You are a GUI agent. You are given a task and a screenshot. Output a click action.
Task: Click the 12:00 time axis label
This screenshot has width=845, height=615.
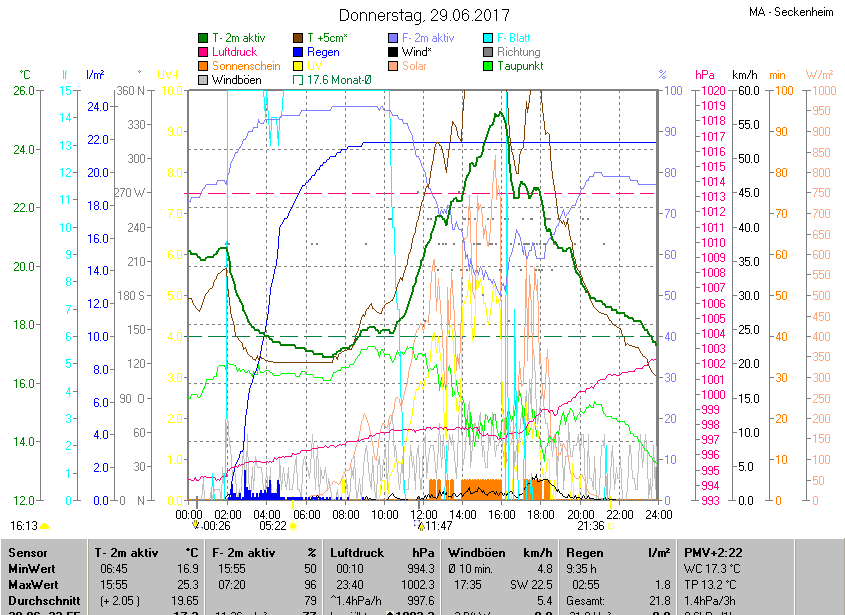coord(424,514)
